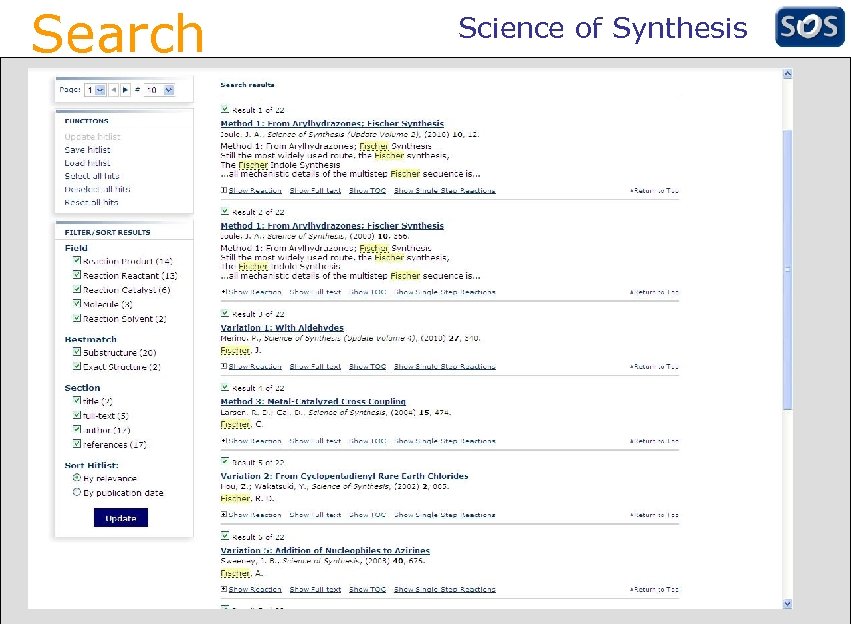Click Save hitlist
The width and height of the screenshot is (851, 624).
click(x=87, y=150)
